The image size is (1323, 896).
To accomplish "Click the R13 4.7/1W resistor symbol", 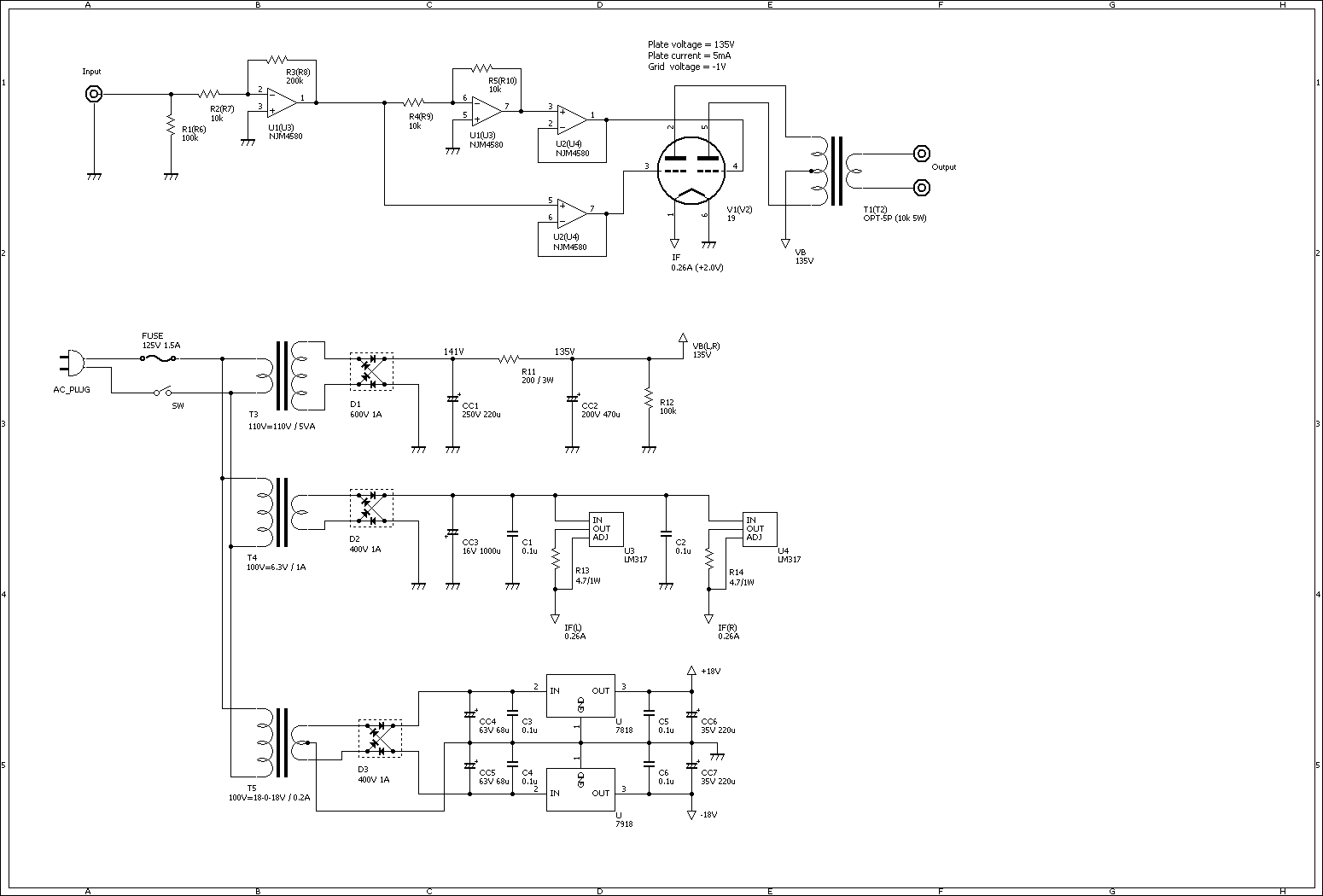I will 555,560.
